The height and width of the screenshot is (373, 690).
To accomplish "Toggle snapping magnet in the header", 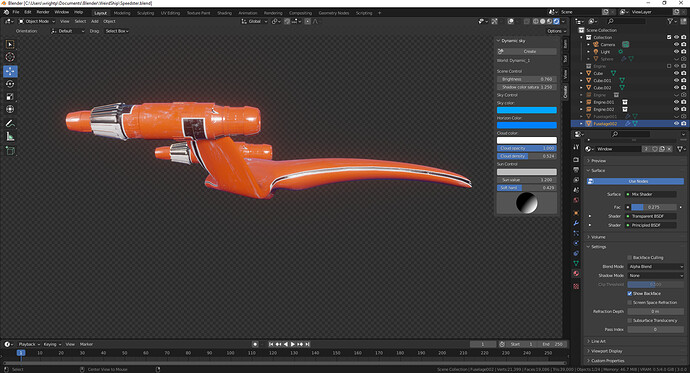I will (x=287, y=21).
